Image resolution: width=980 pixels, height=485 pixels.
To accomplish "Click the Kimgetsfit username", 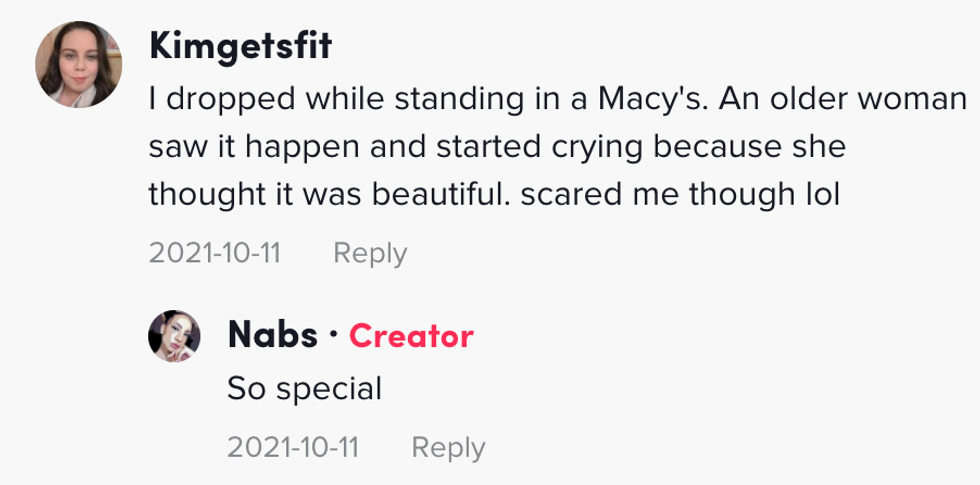I will pos(239,45).
